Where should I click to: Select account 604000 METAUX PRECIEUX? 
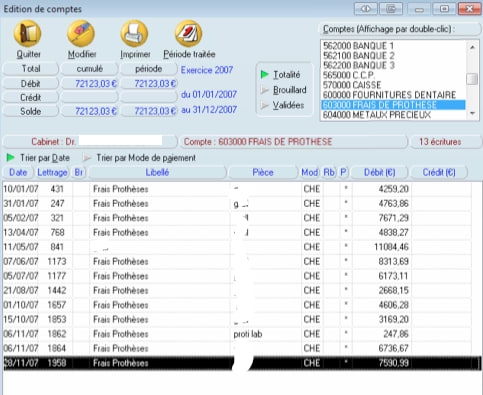(x=394, y=115)
